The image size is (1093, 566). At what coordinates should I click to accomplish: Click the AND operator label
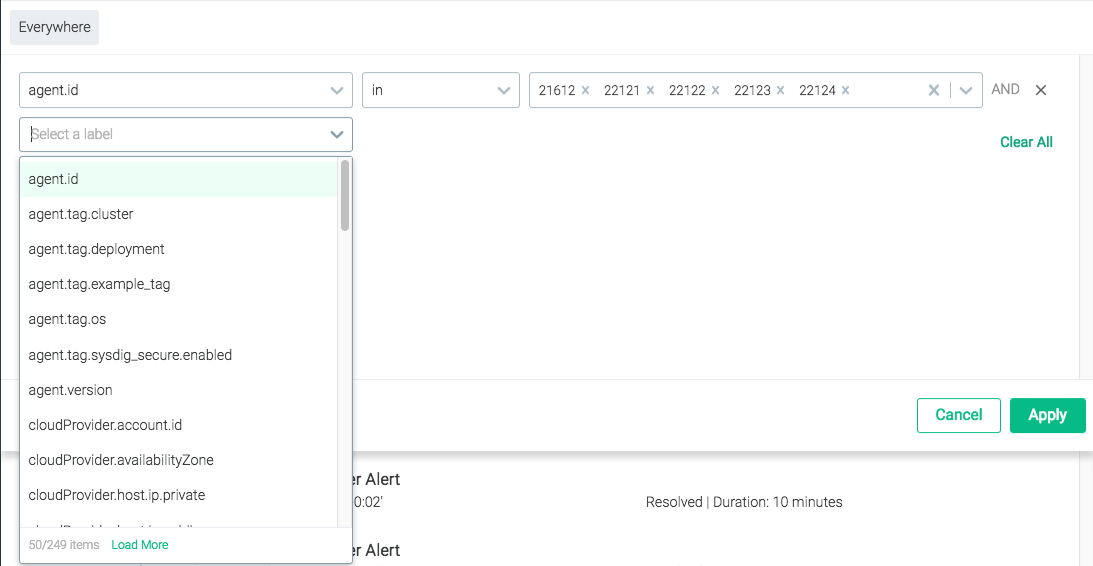click(1005, 89)
